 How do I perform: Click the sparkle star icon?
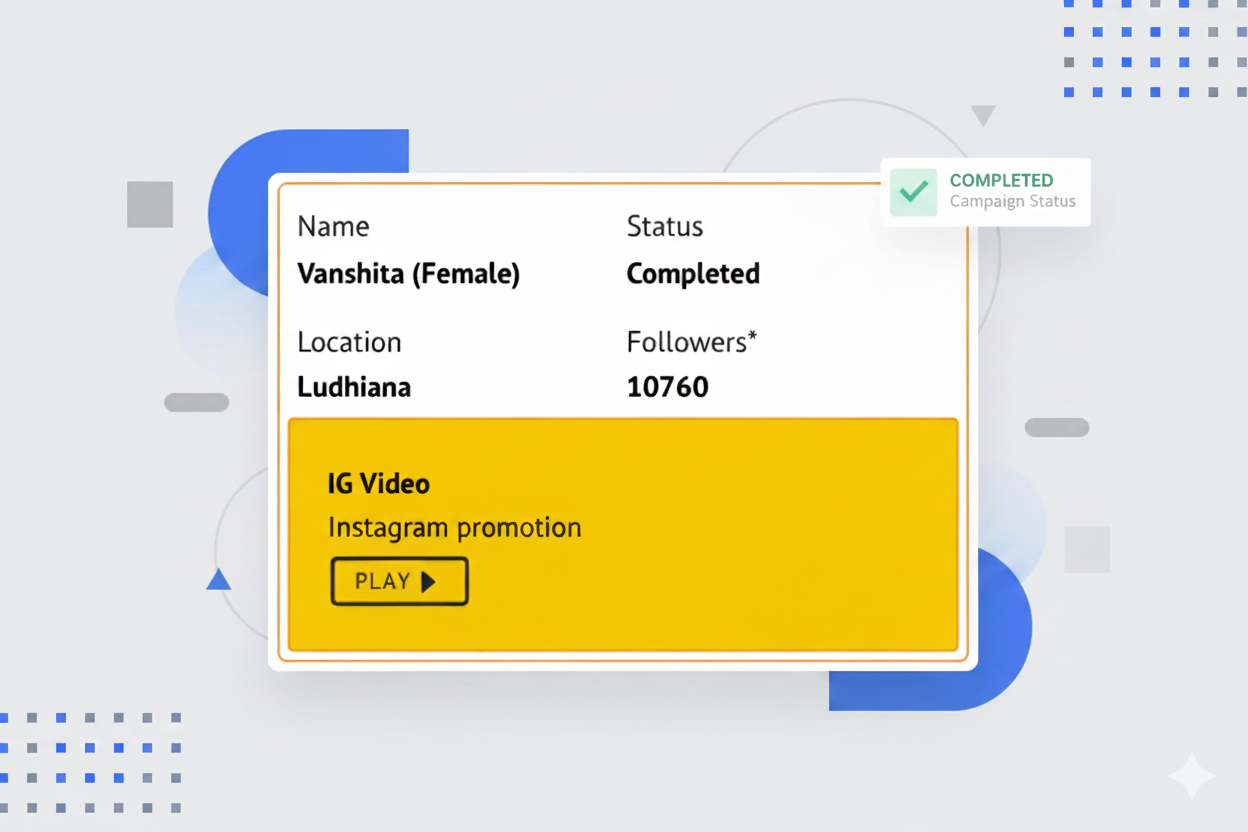(x=1191, y=776)
